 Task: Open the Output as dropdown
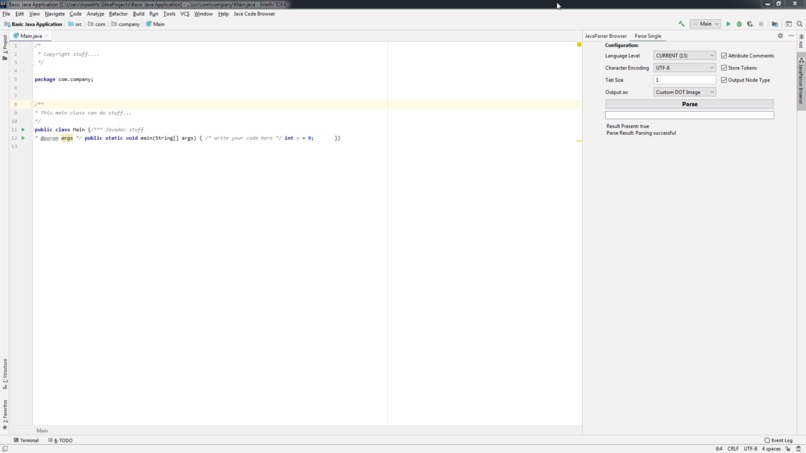[684, 92]
